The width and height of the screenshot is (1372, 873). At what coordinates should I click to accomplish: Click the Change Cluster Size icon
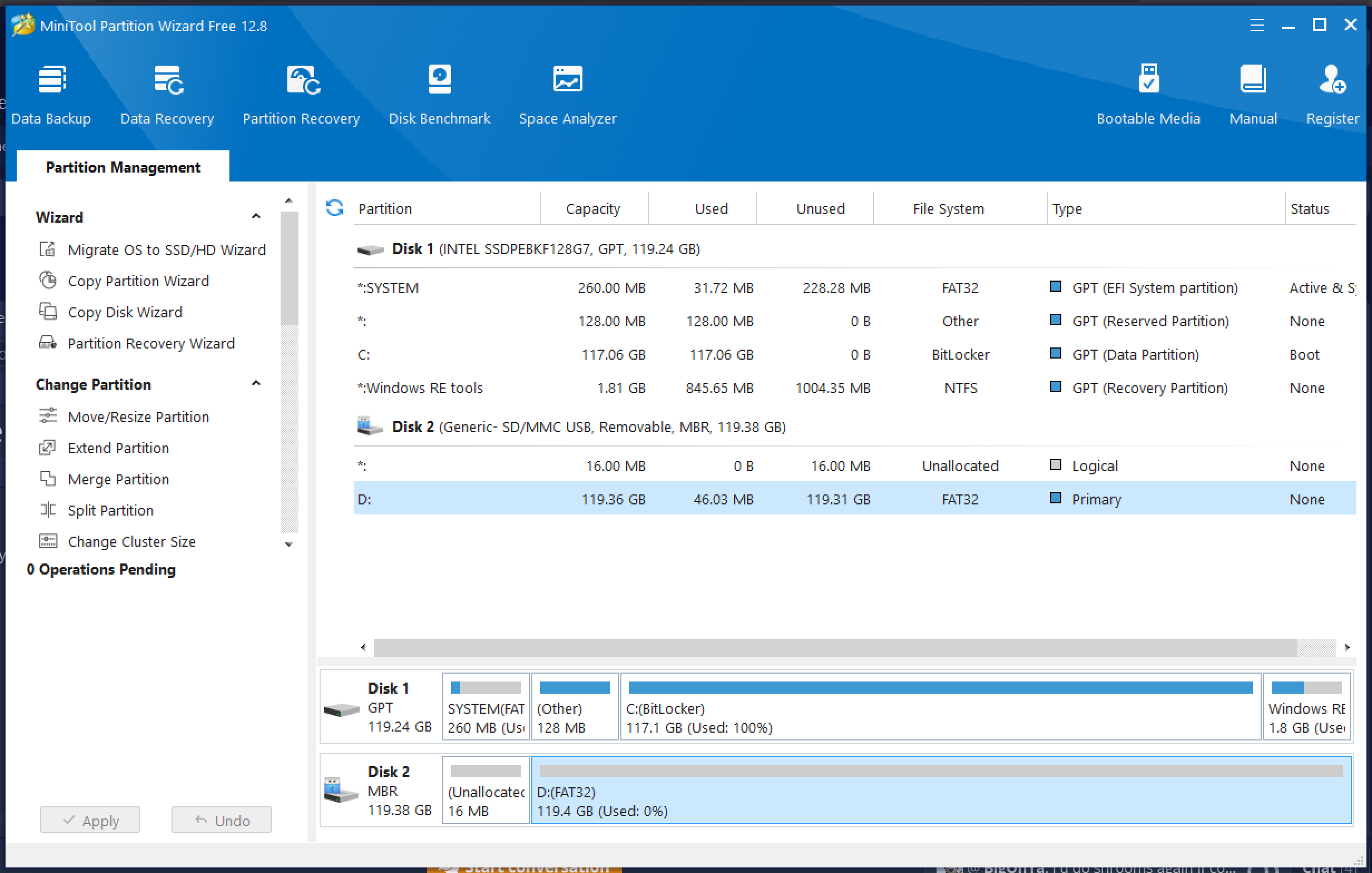click(48, 541)
